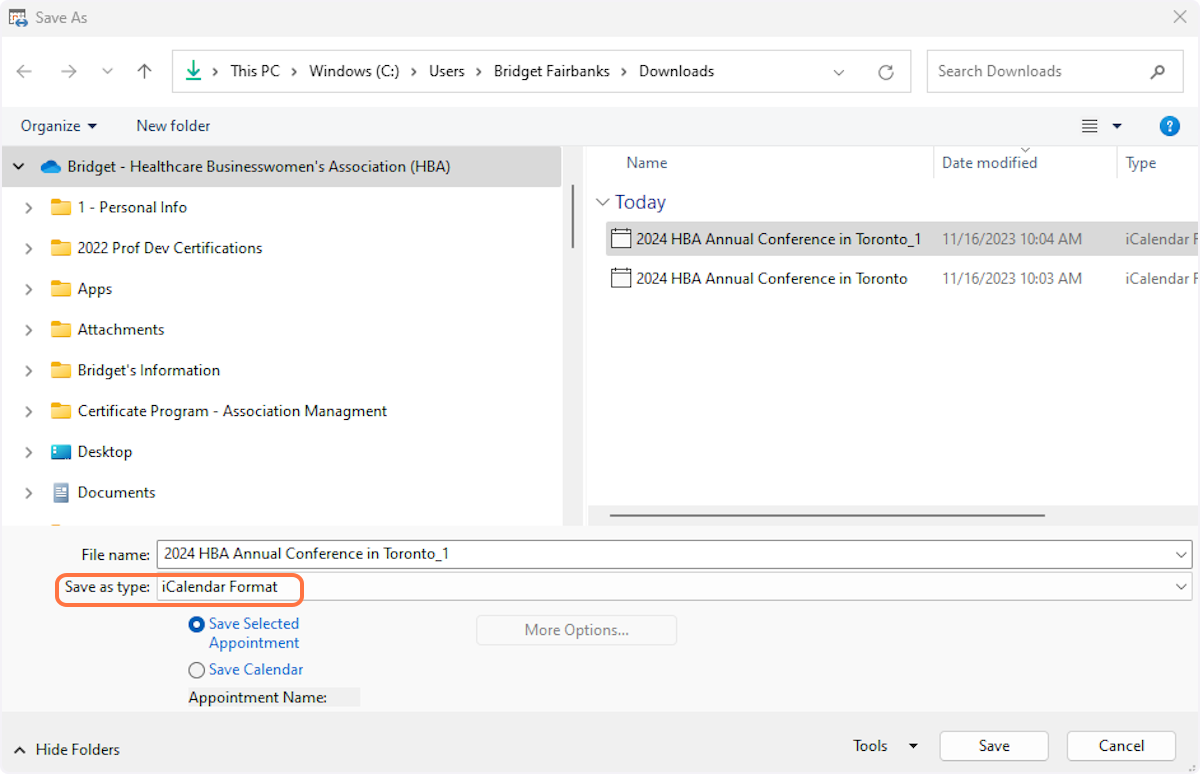Screen dimensions: 1200x774
Task: Select Bridget Fairbanks in the breadcrumb
Action: pyautogui.click(x=552, y=71)
